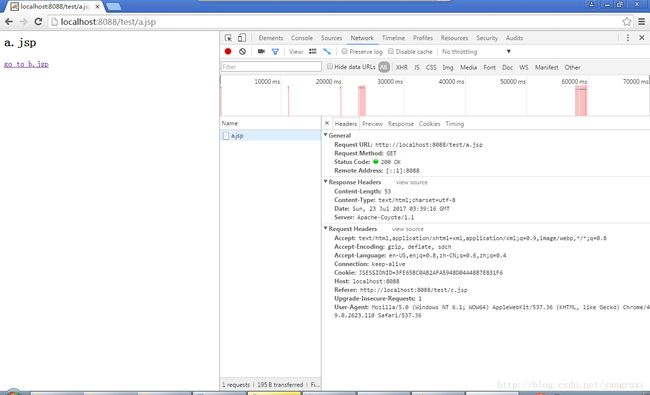Bookmark this page with the star icon
Image resolution: width=650 pixels, height=395 pixels.
pyautogui.click(x=627, y=22)
